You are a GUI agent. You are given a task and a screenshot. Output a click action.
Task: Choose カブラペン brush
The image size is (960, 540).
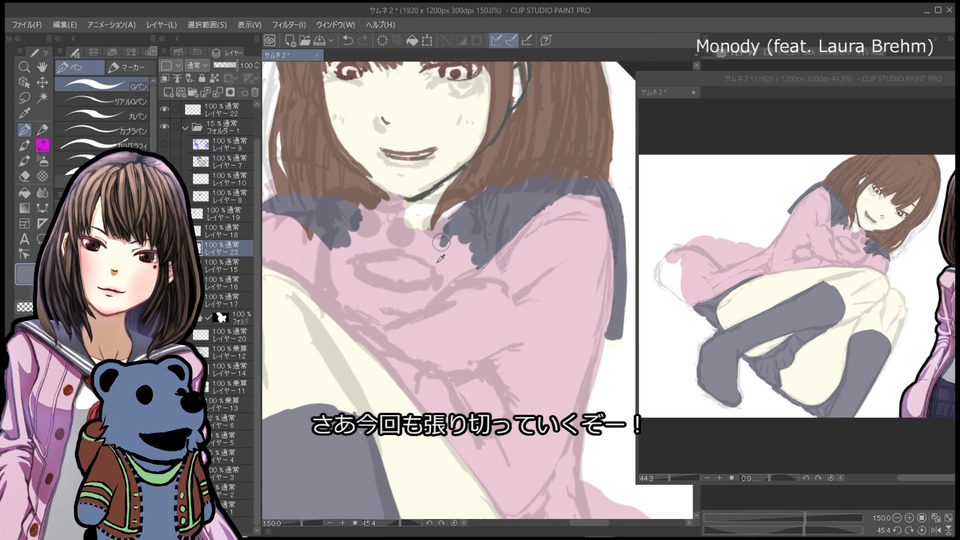click(x=102, y=130)
